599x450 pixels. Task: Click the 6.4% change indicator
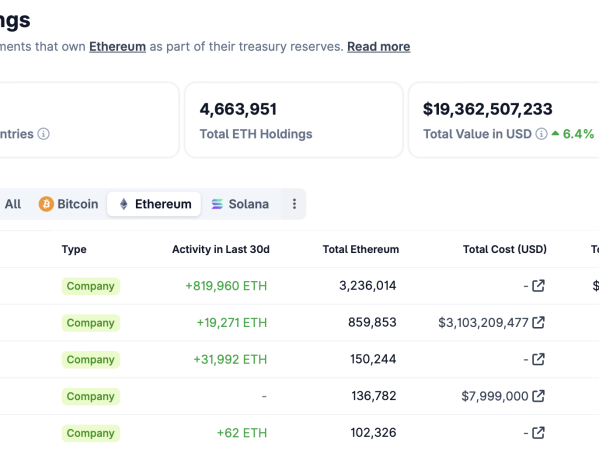click(573, 134)
